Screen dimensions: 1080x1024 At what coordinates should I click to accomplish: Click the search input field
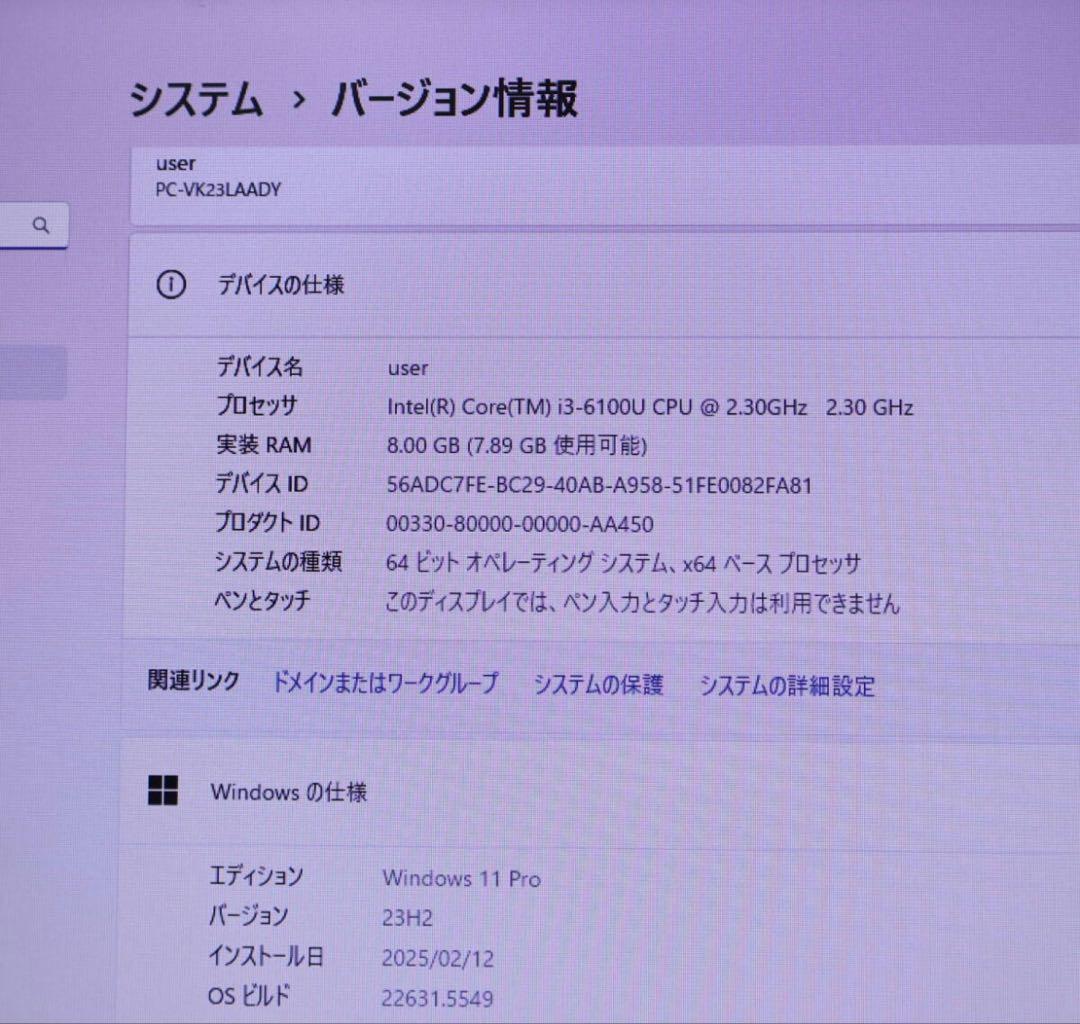click(x=34, y=225)
